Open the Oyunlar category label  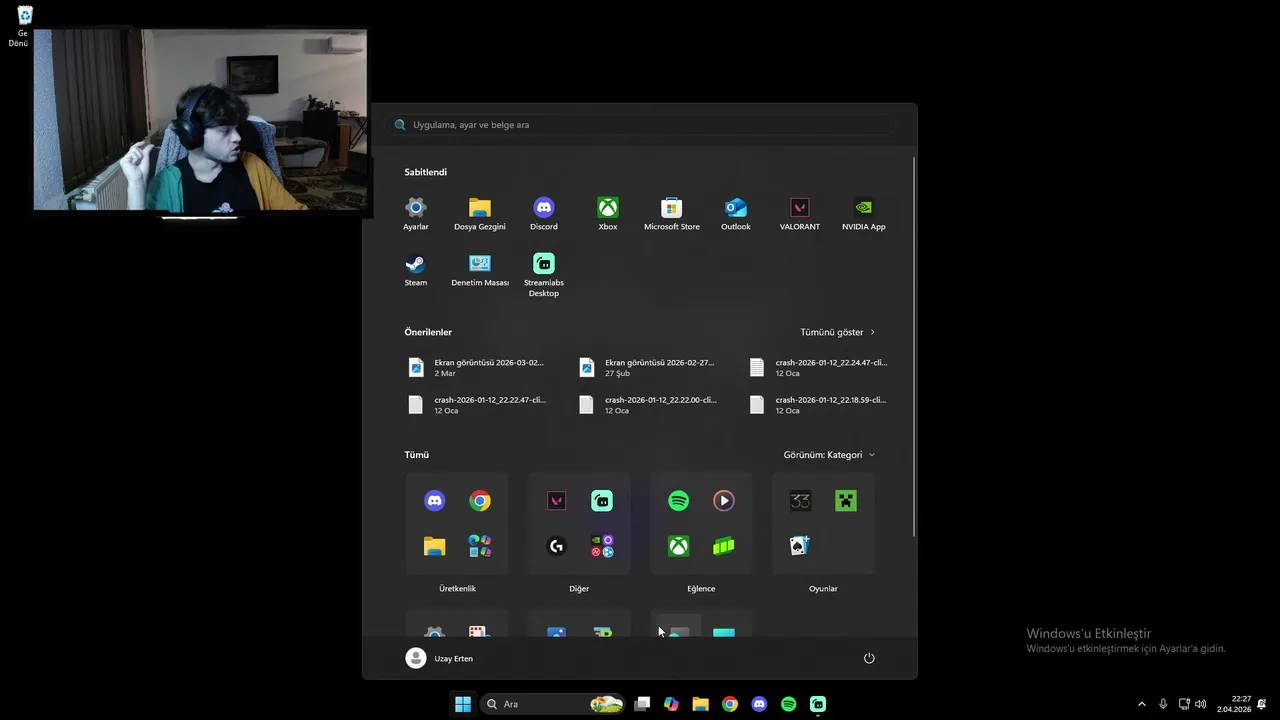pyautogui.click(x=823, y=589)
